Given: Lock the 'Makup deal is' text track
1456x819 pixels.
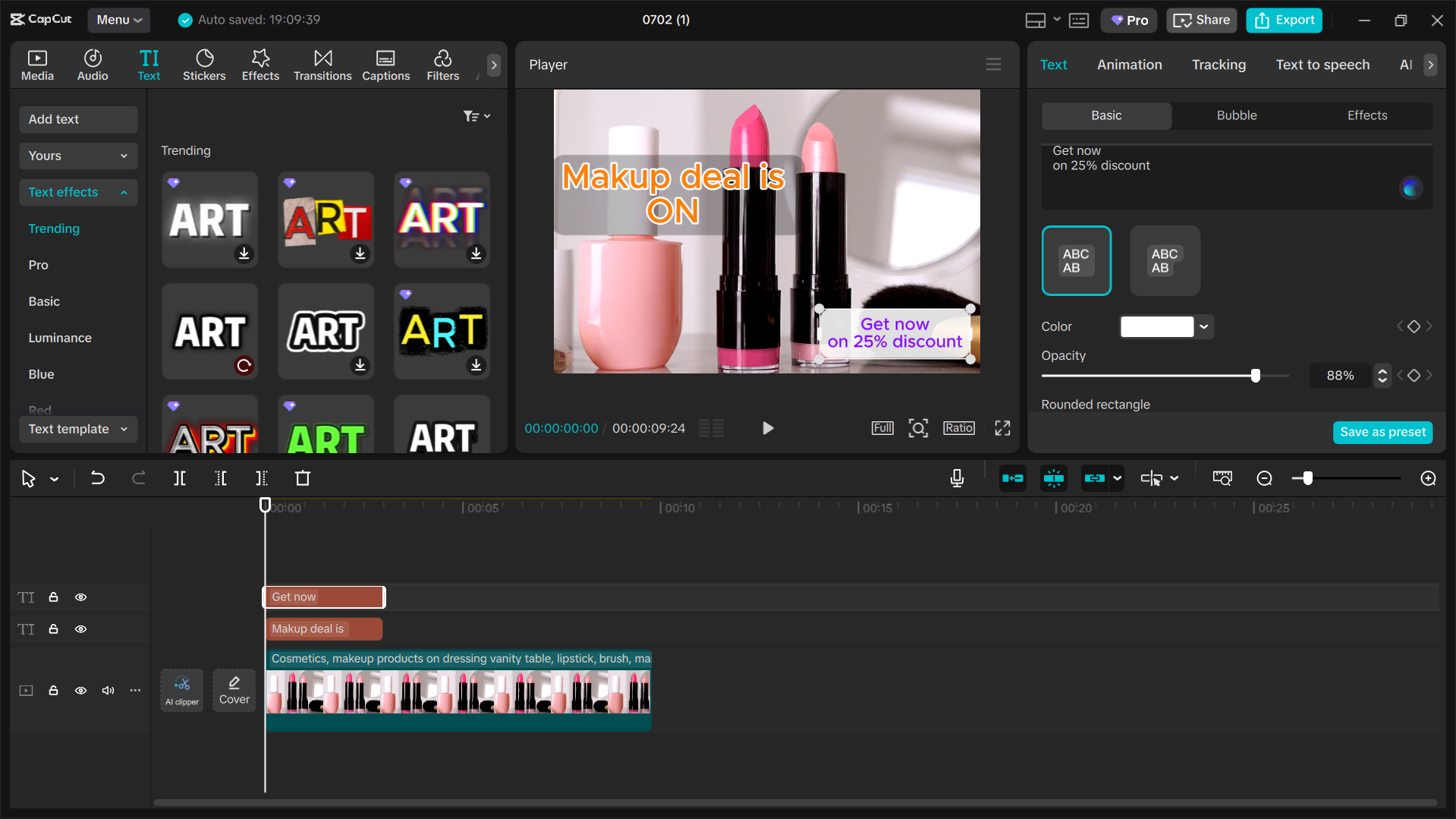Looking at the screenshot, I should (x=53, y=628).
